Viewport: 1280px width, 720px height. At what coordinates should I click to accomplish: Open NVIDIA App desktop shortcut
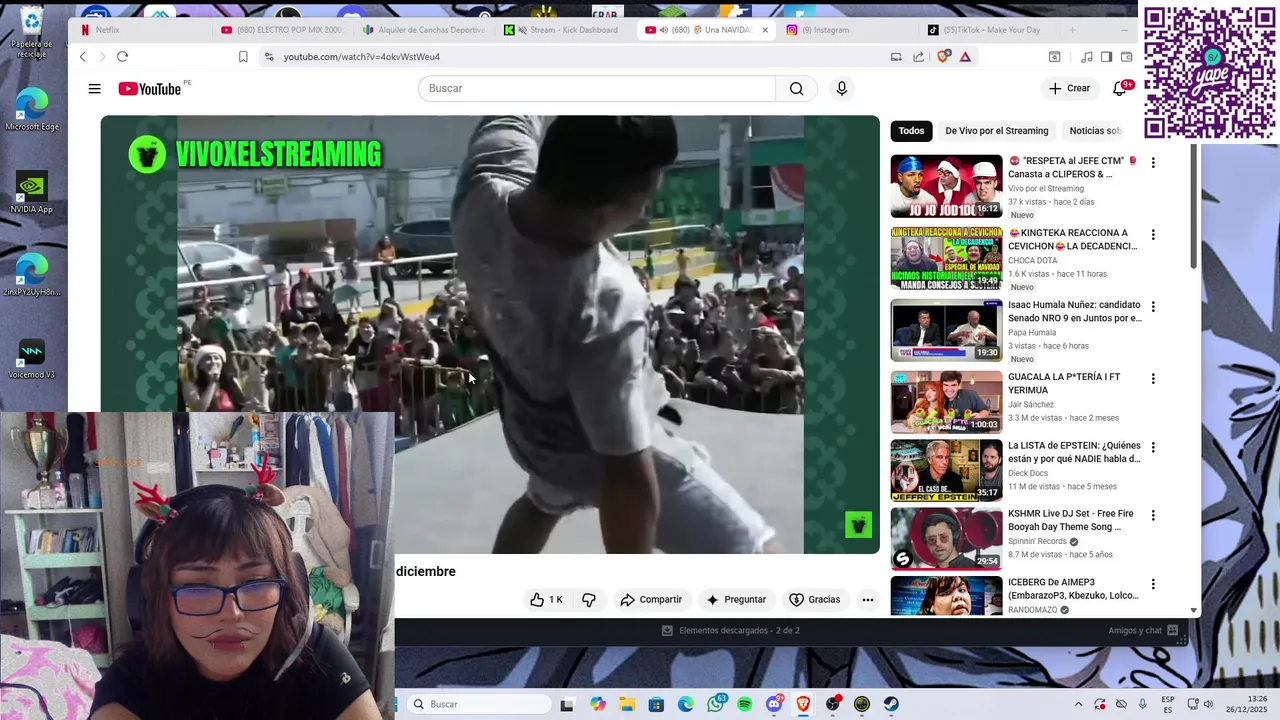click(32, 192)
